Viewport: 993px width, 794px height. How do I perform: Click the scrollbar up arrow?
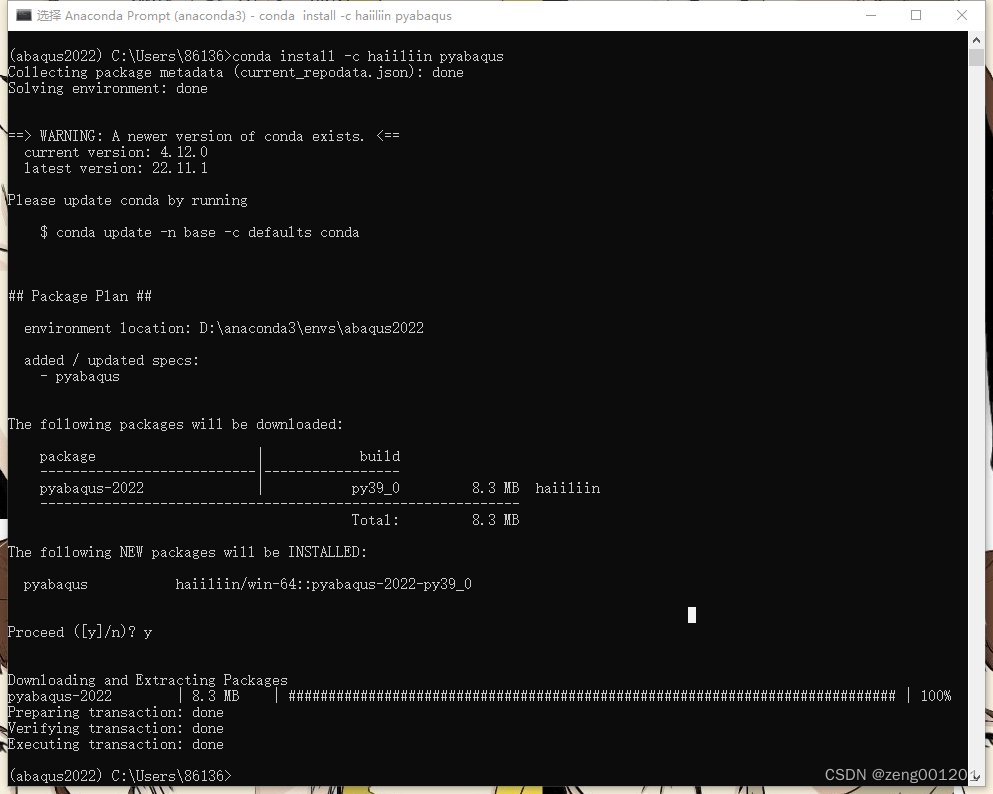click(977, 39)
